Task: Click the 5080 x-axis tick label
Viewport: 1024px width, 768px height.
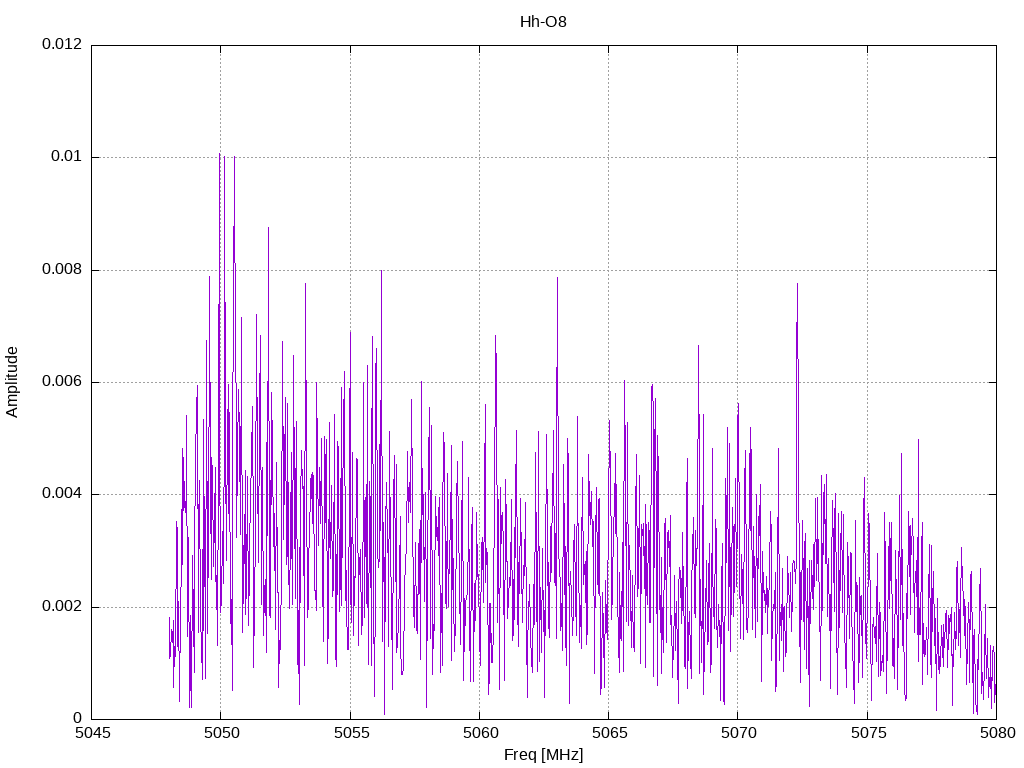Action: pos(998,733)
